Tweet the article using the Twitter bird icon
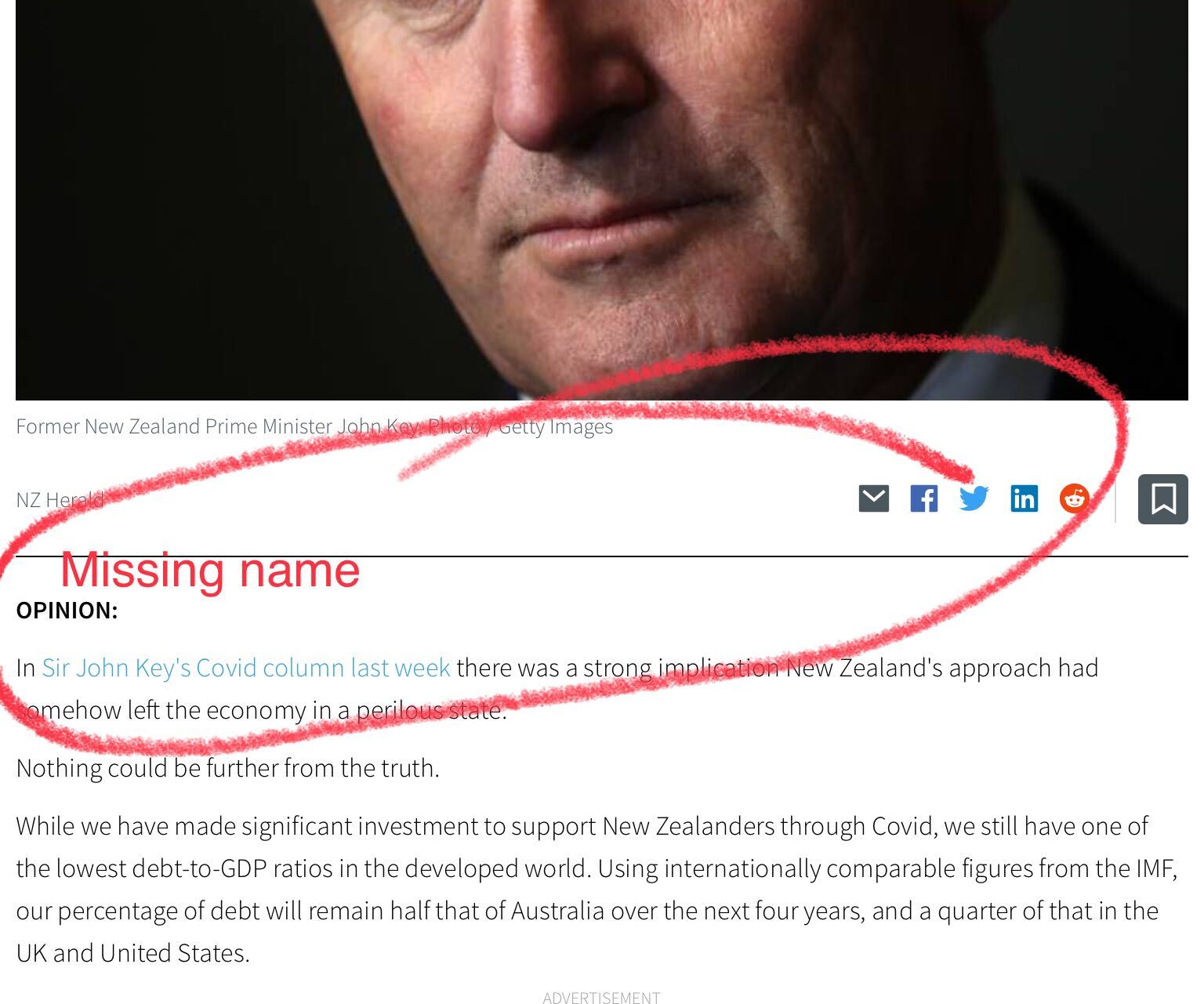 974,498
